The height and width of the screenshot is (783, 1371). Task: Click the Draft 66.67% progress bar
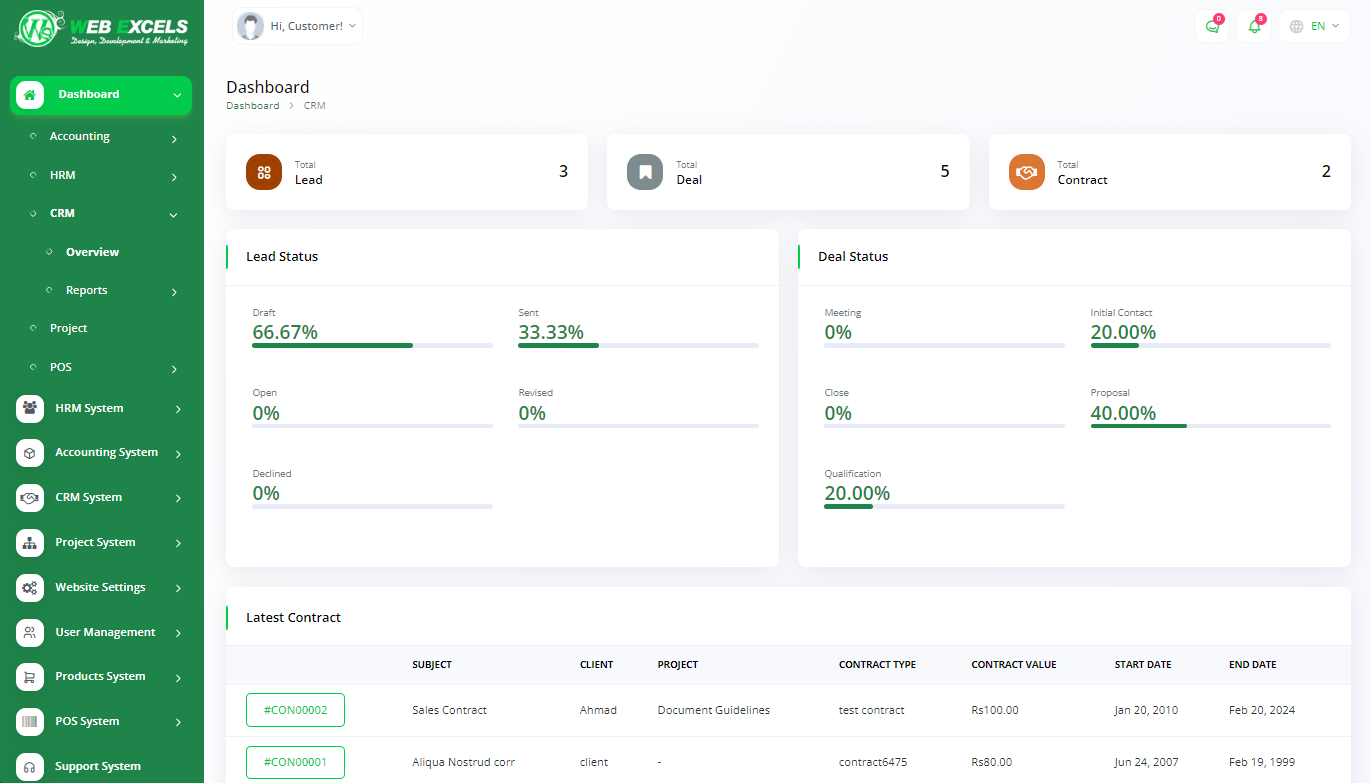pos(372,345)
